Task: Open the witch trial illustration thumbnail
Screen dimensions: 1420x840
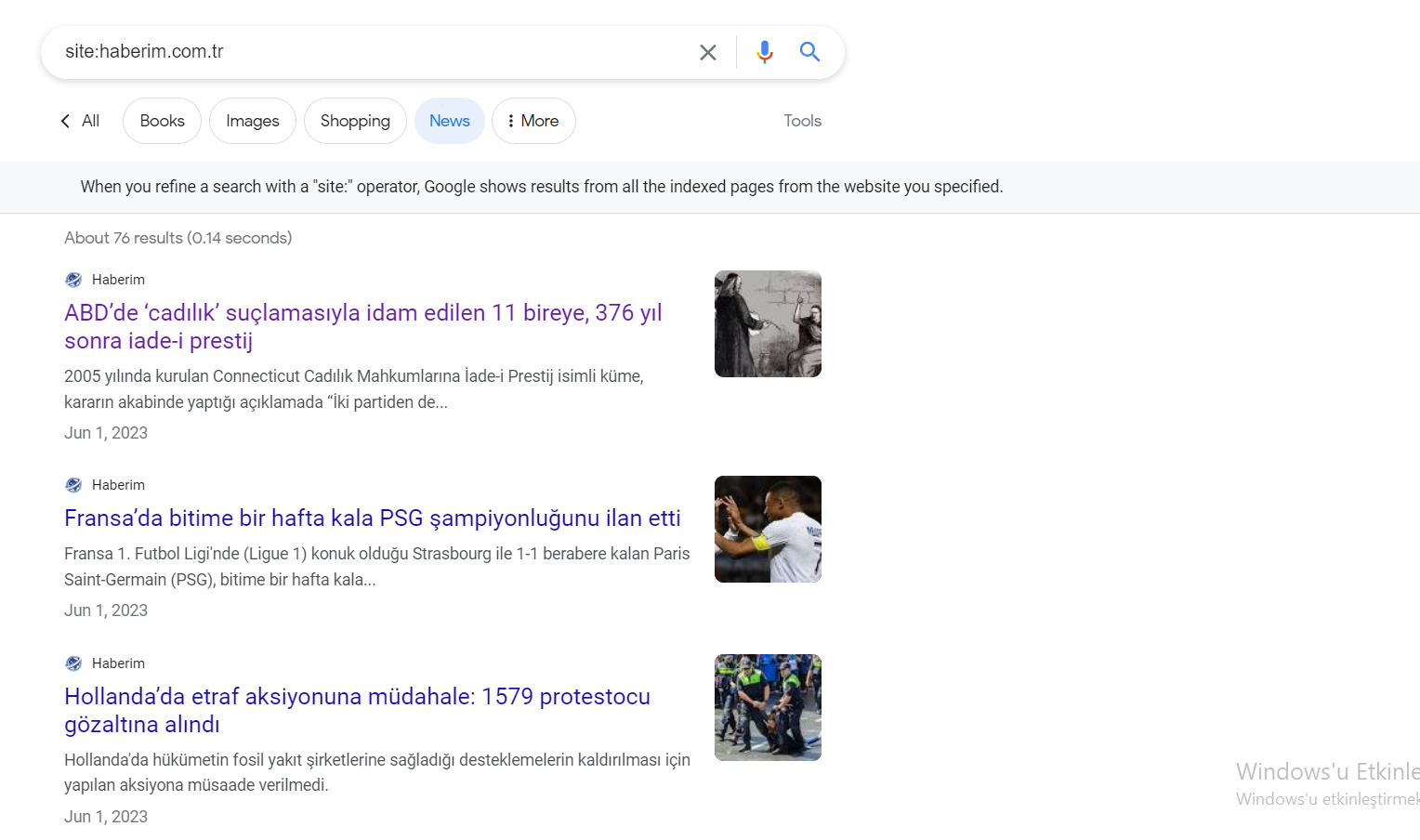Action: (768, 323)
